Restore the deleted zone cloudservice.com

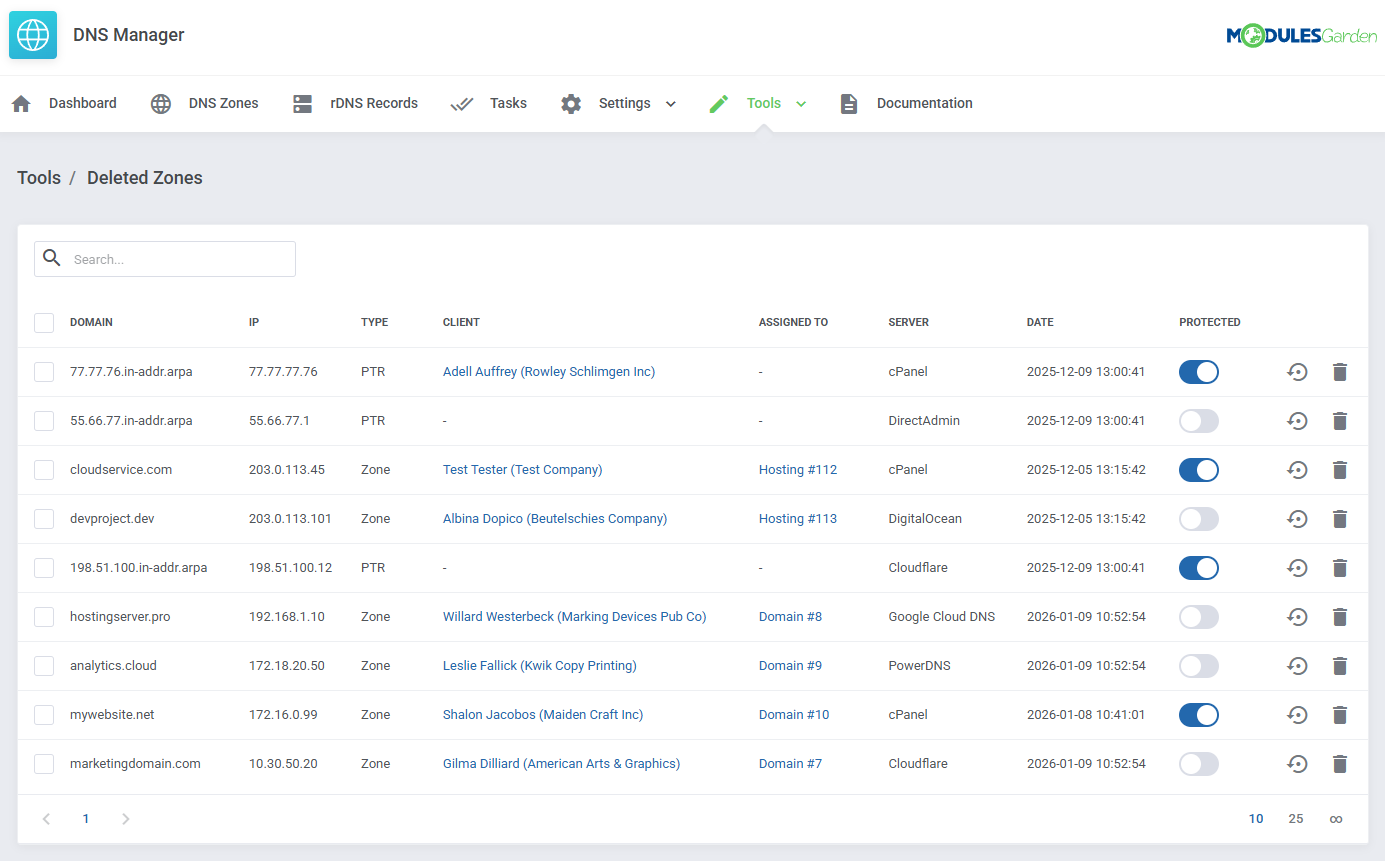tap(1297, 470)
